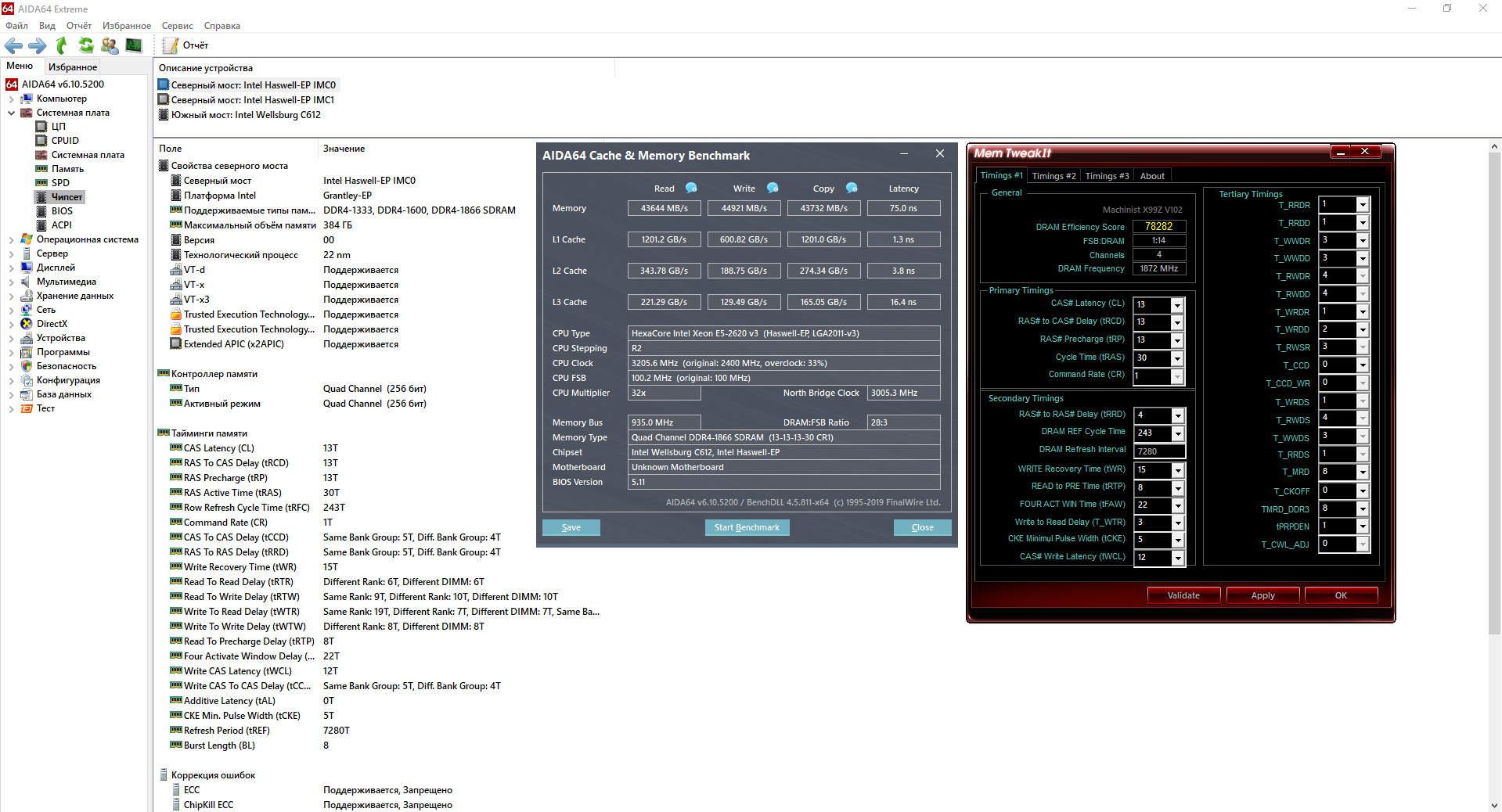This screenshot has width=1502, height=812.
Task: Switch to Timings #3 tab in MemTweakIt
Action: tap(1107, 176)
